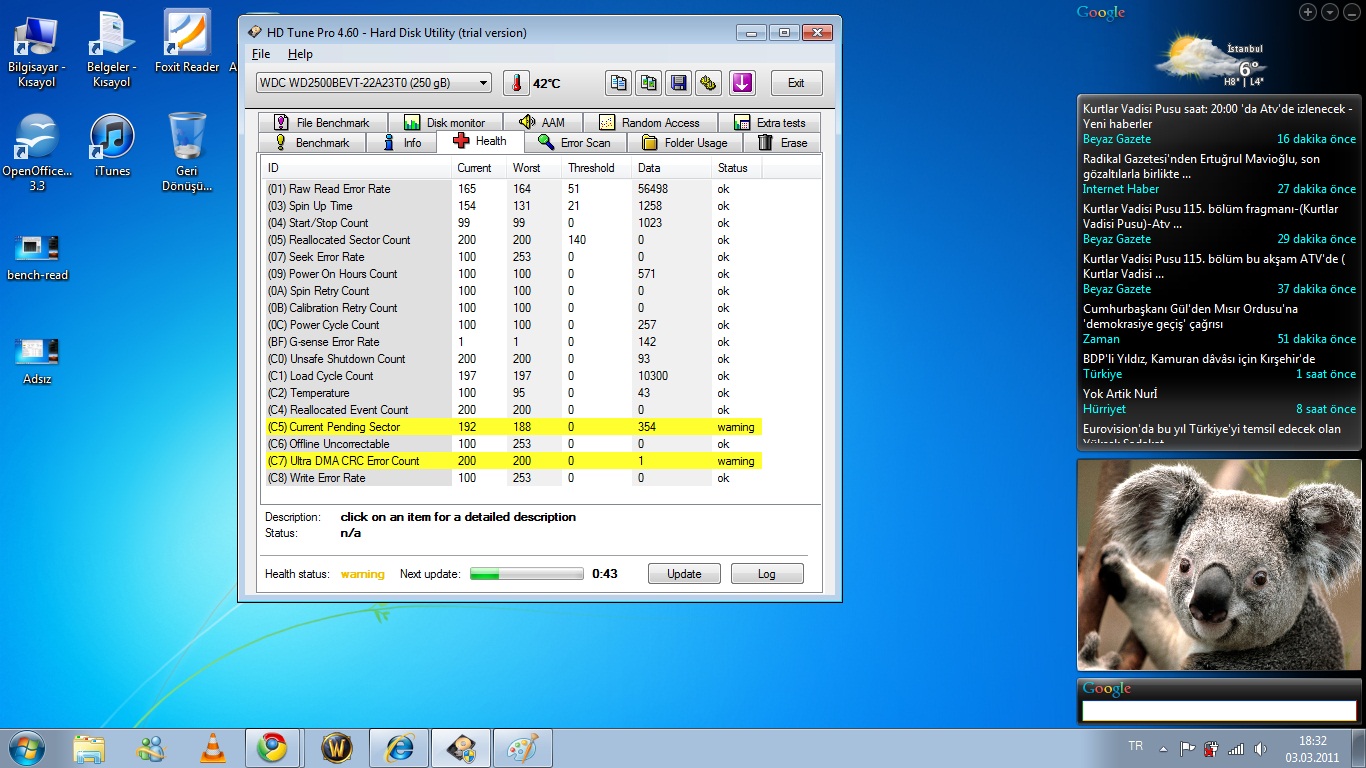Select the Adsız desktop file
Screen dimensions: 1366x768
[37, 362]
